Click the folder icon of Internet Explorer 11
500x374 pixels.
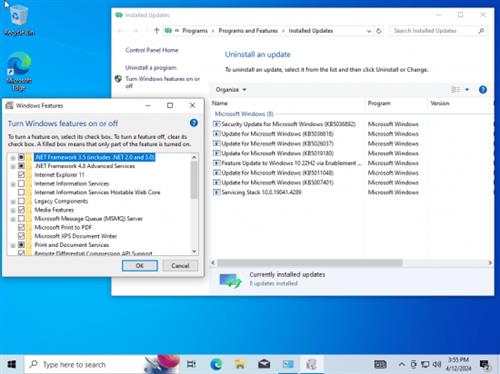point(29,175)
